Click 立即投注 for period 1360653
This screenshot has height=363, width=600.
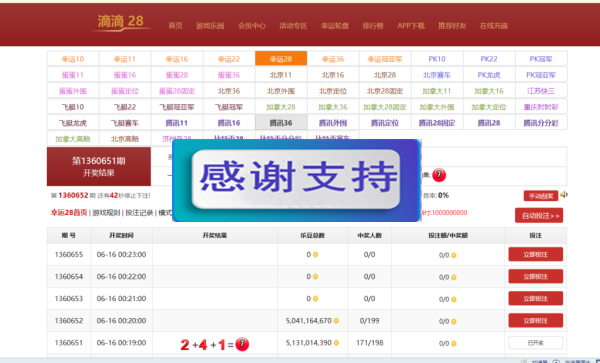(x=535, y=298)
